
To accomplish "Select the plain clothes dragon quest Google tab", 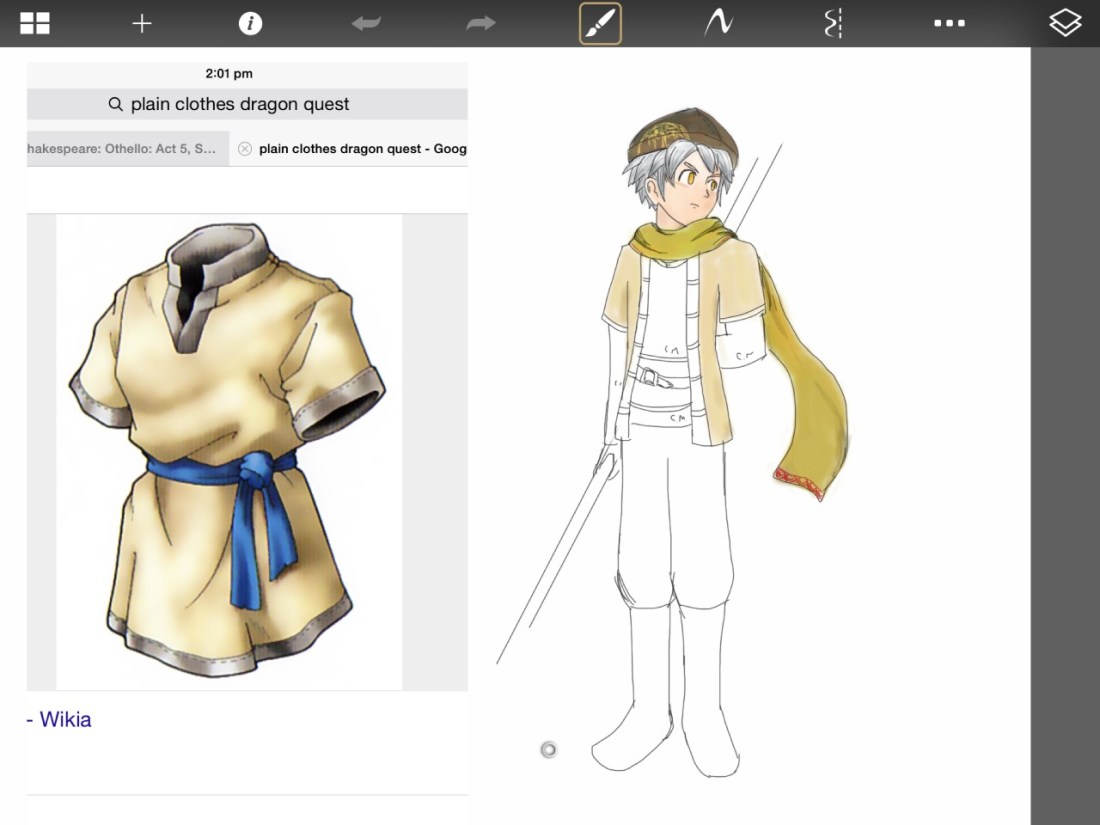I will (x=362, y=149).
